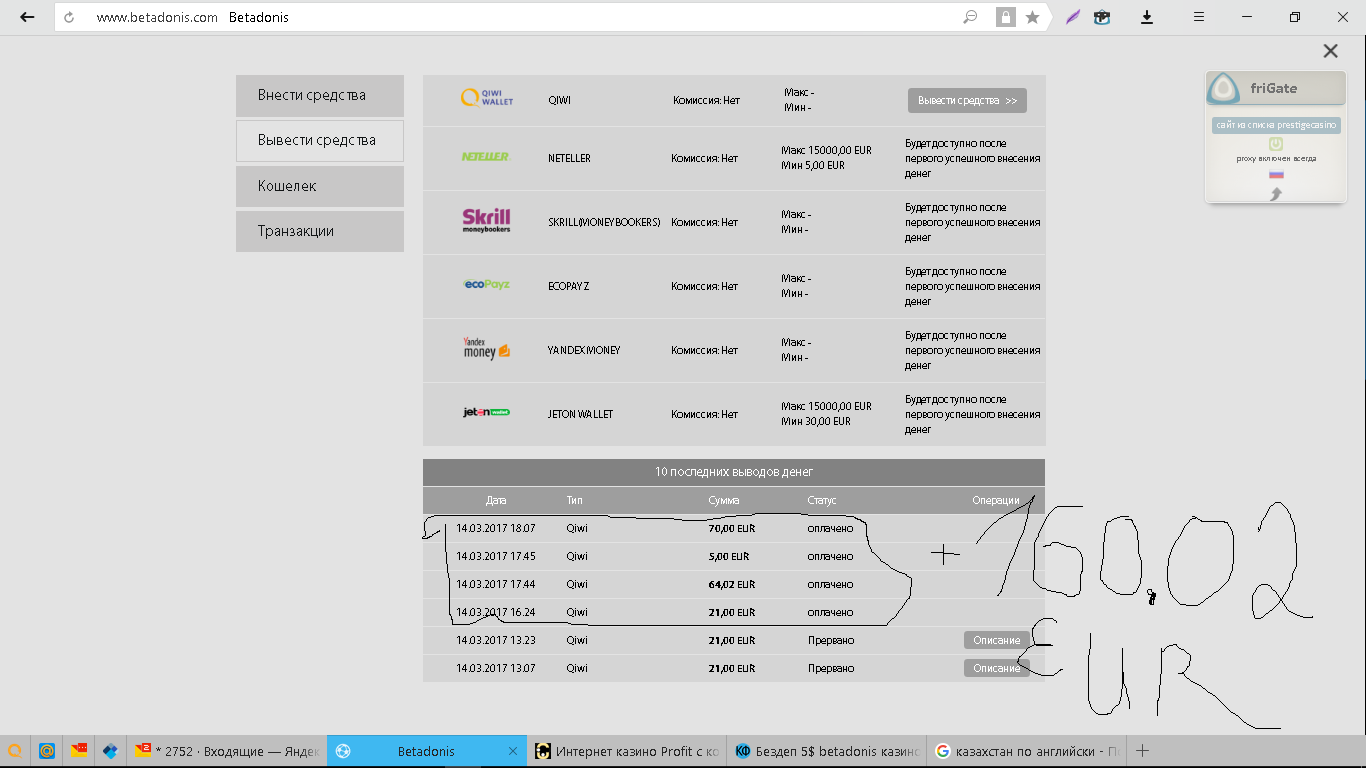Click the bookmark star in address bar

pyautogui.click(x=1033, y=17)
